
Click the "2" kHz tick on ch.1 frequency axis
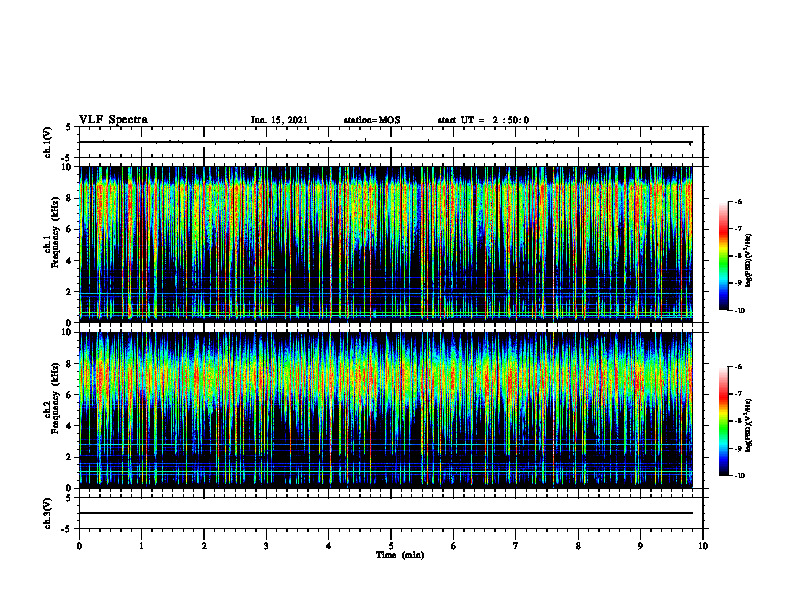tap(70, 292)
